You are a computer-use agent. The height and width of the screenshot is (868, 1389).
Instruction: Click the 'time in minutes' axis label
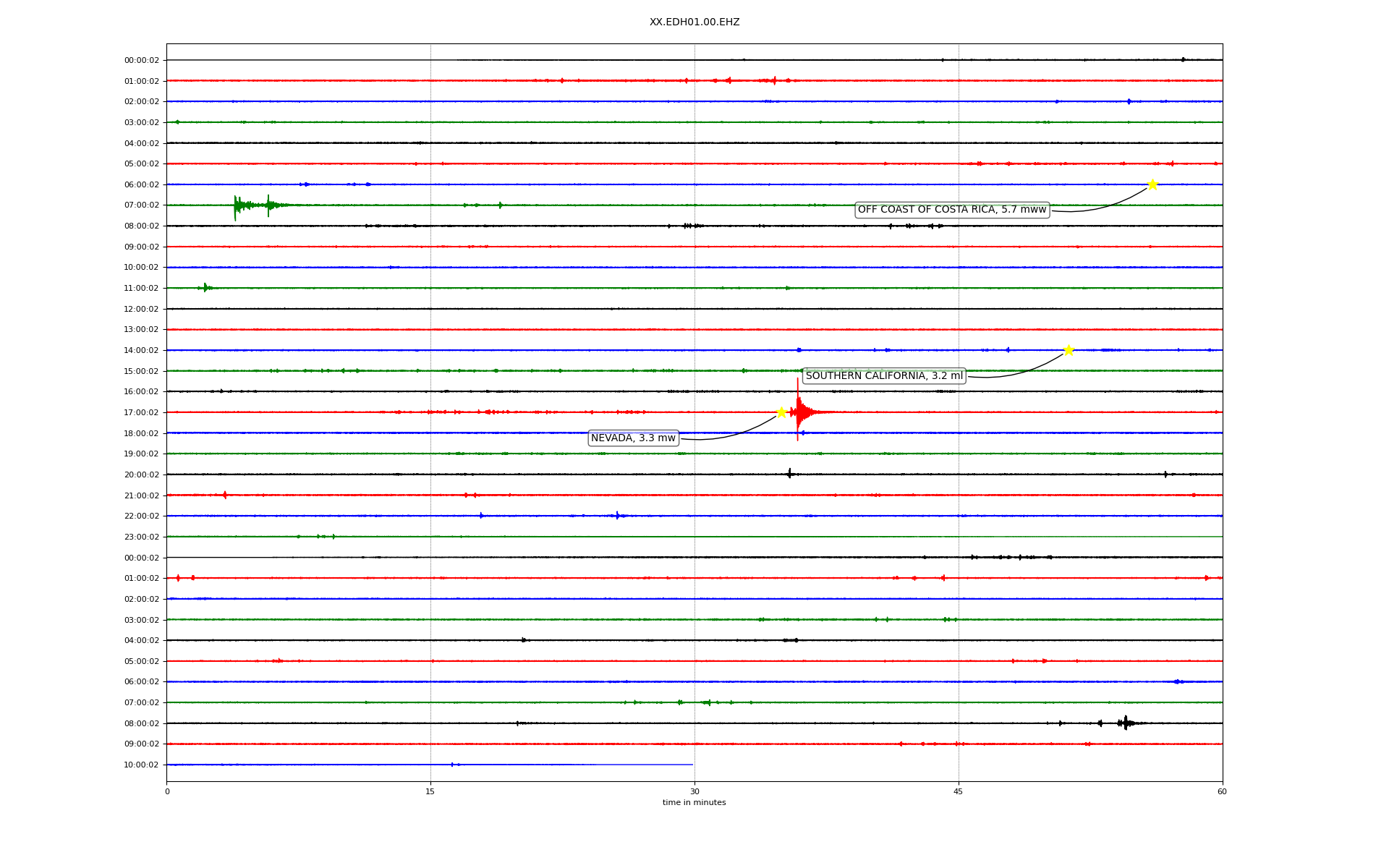click(694, 803)
